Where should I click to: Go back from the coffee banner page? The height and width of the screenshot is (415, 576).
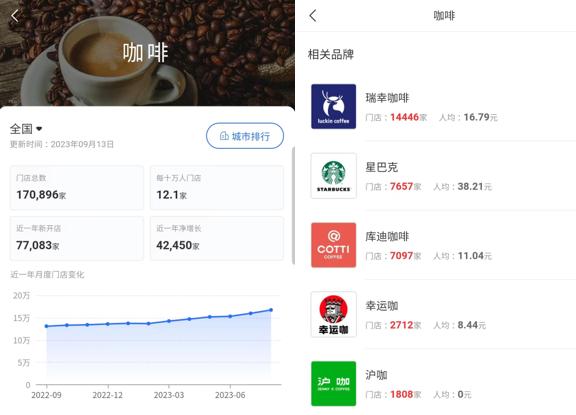tap(15, 16)
